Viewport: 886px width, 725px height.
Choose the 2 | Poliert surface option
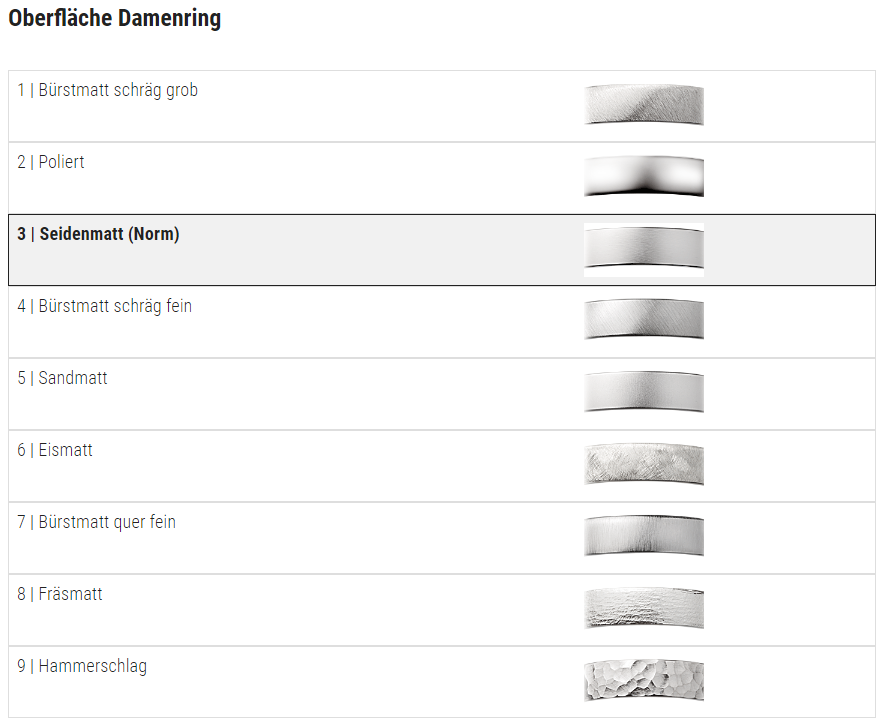[51, 162]
